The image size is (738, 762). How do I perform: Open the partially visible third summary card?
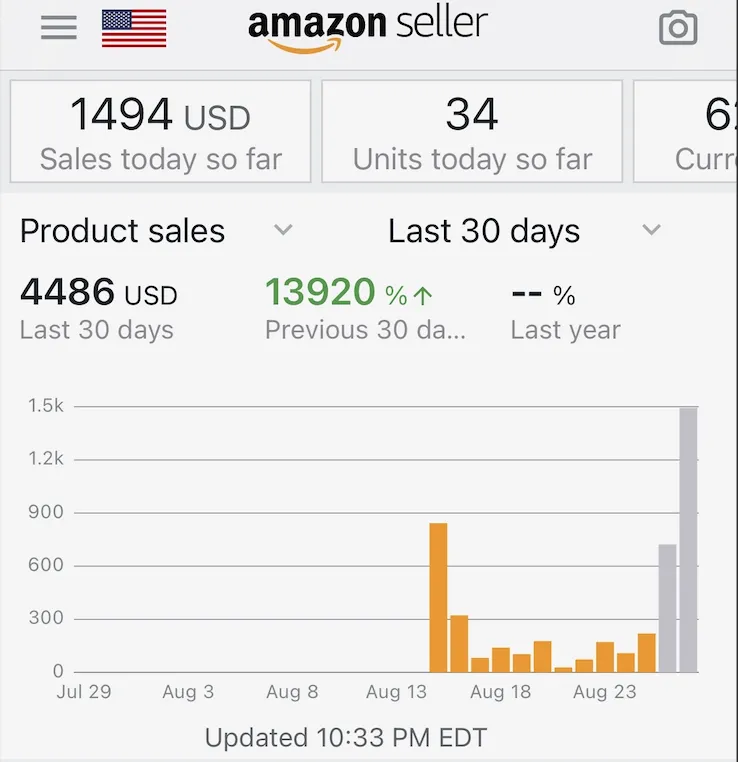(686, 131)
